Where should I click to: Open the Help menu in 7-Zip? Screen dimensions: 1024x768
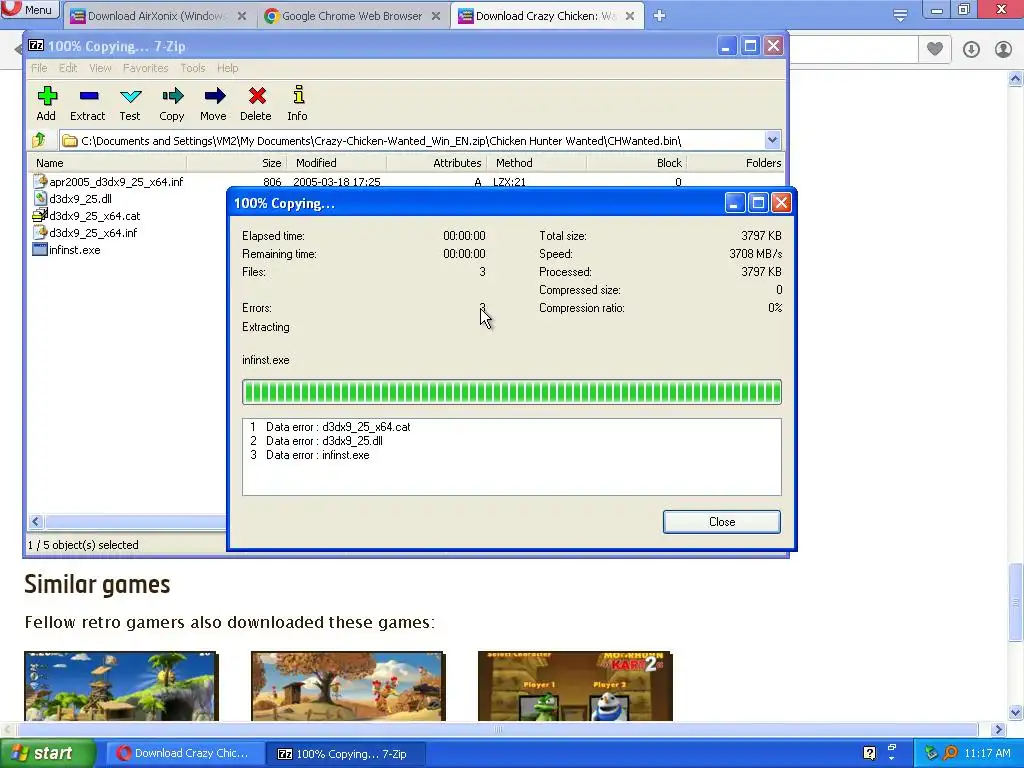pos(228,68)
